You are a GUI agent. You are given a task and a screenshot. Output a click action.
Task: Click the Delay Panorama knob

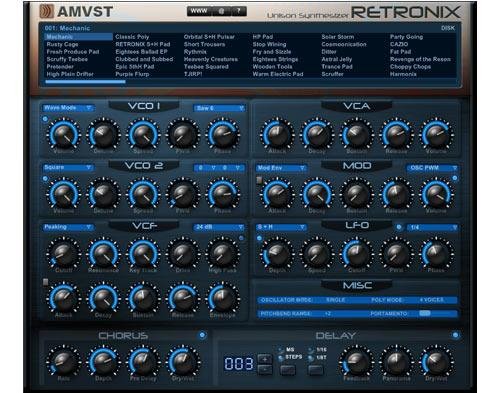[396, 362]
